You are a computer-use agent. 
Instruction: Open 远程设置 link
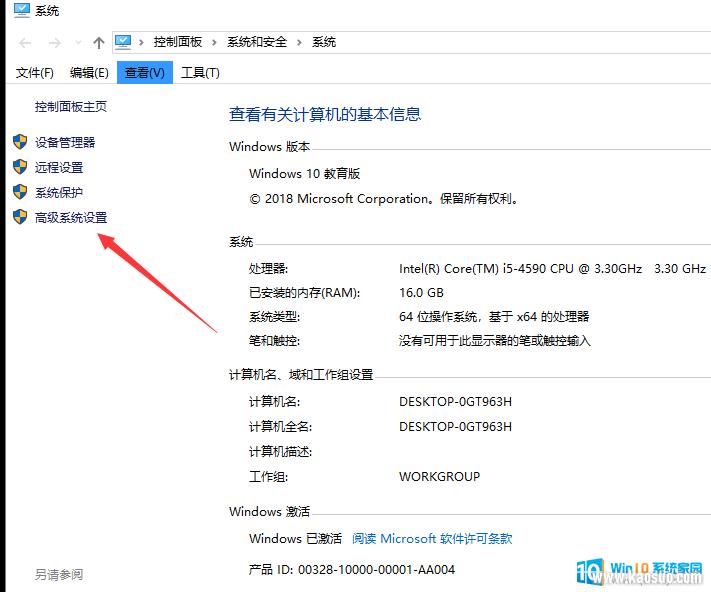[x=59, y=168]
